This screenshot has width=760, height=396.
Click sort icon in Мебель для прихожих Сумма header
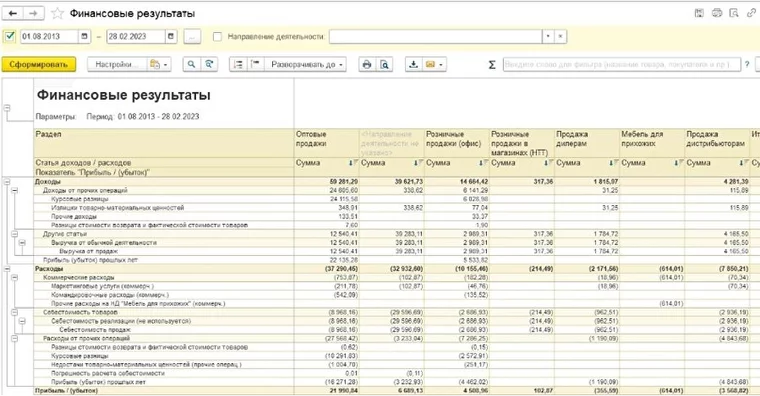point(679,163)
